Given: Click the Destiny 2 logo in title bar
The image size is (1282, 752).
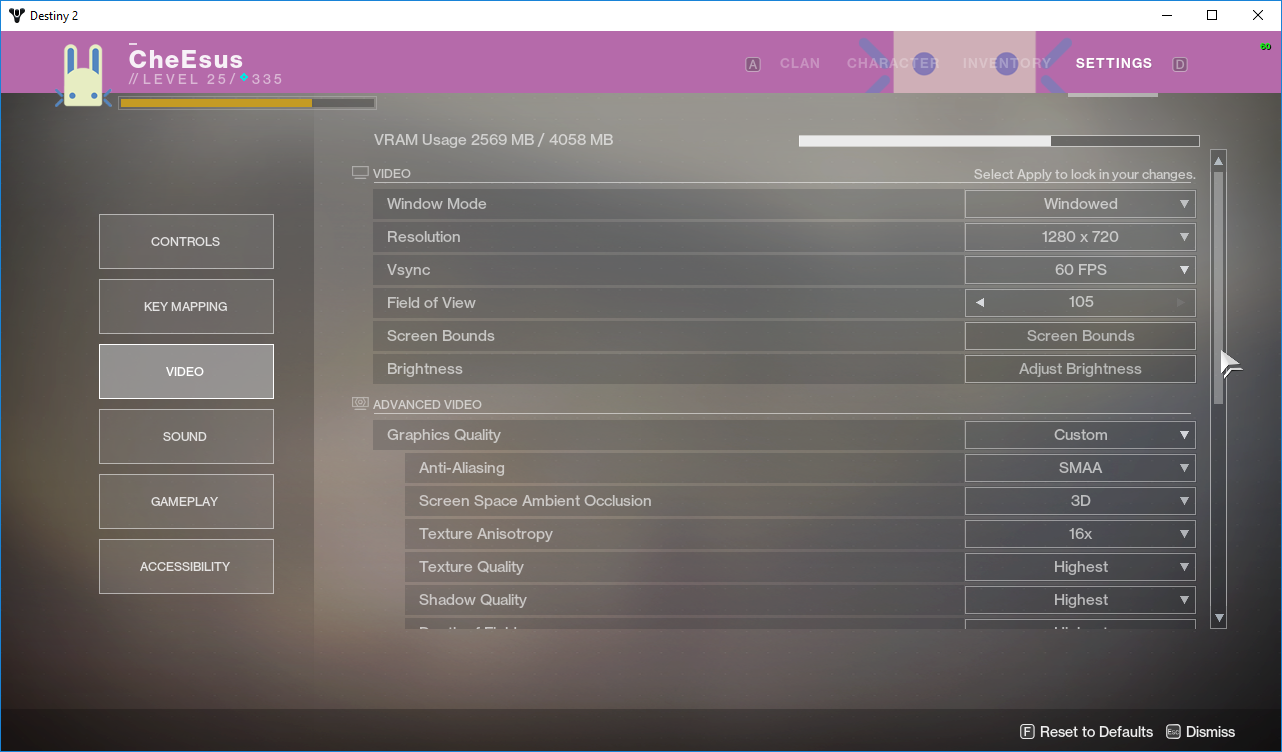Looking at the screenshot, I should [15, 15].
